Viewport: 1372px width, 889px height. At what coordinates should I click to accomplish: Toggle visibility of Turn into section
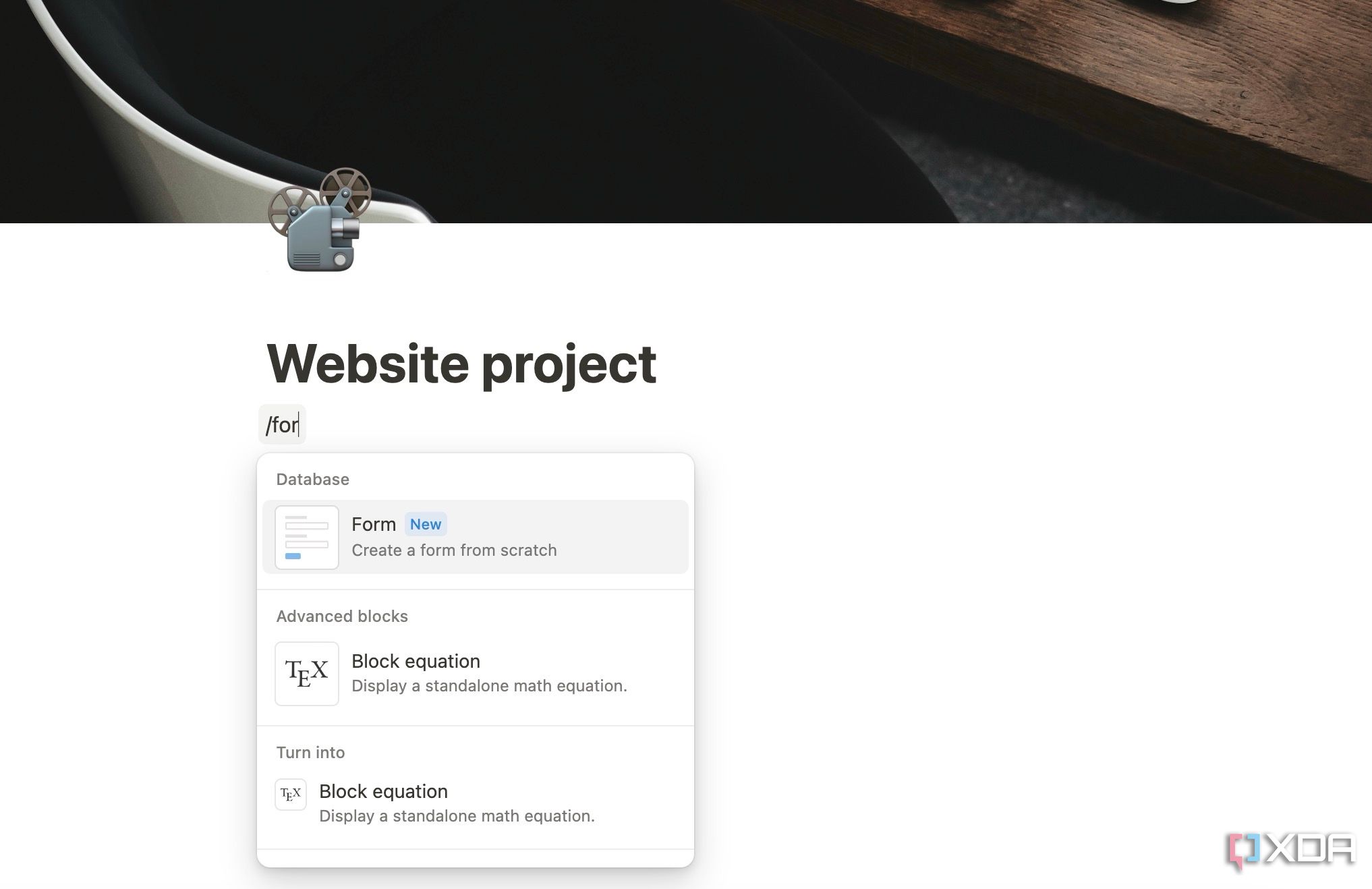[x=310, y=752]
